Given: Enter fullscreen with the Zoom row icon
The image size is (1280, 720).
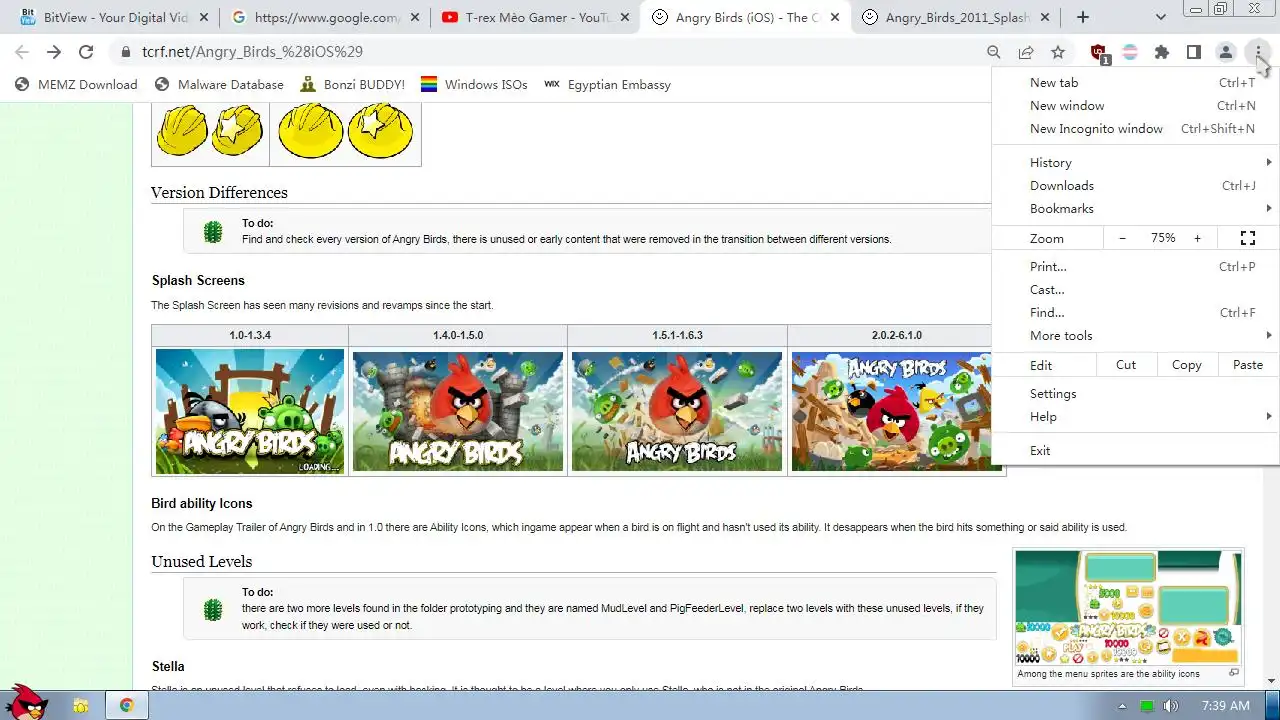Looking at the screenshot, I should pyautogui.click(x=1248, y=238).
